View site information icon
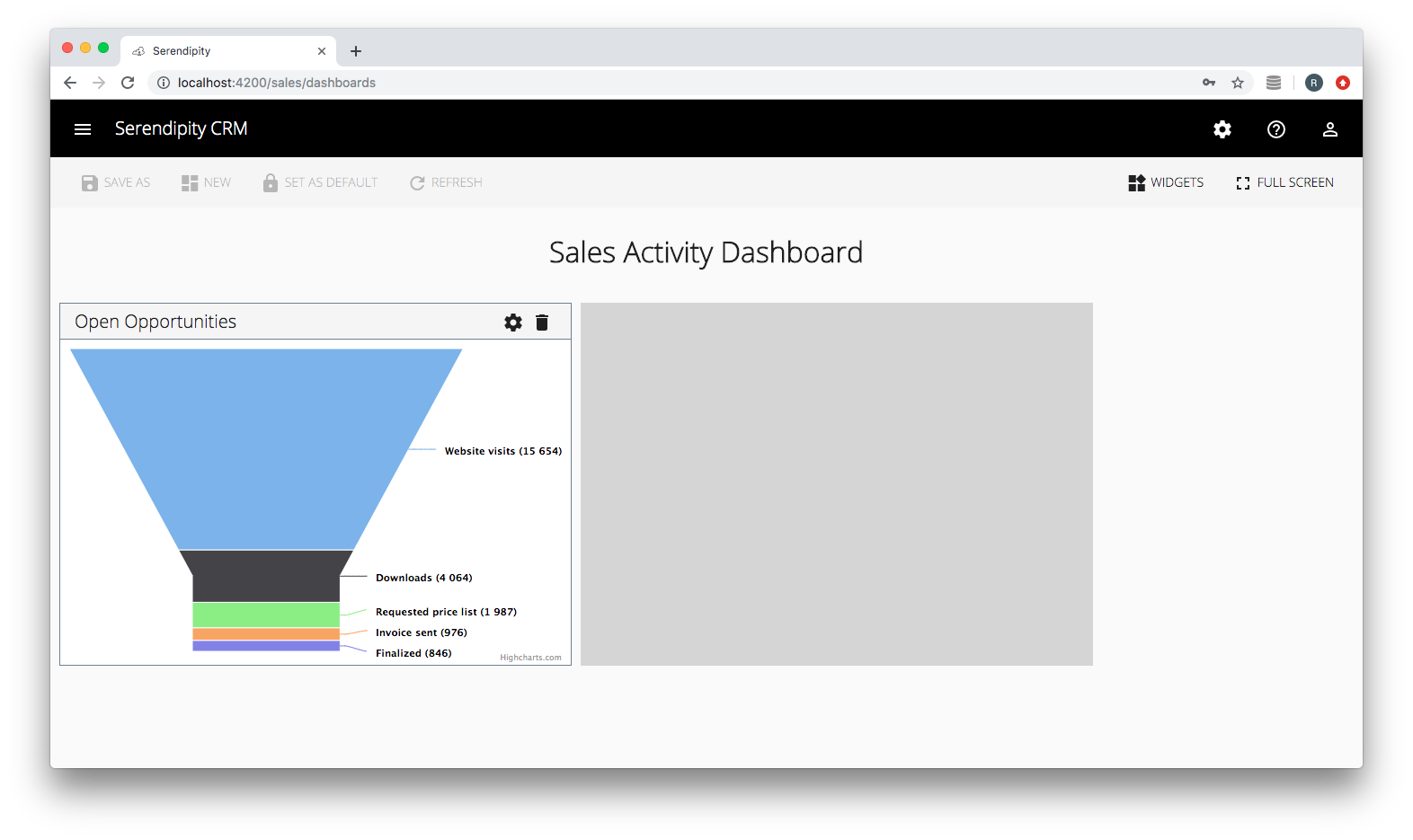1413x840 pixels. (164, 83)
